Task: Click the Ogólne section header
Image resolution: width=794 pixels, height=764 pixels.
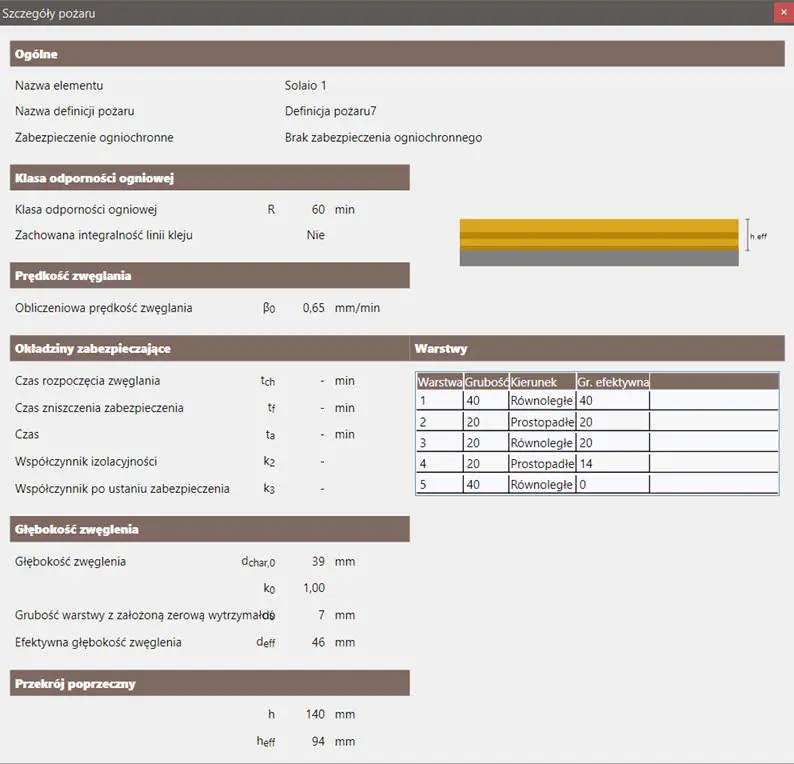Action: click(397, 54)
